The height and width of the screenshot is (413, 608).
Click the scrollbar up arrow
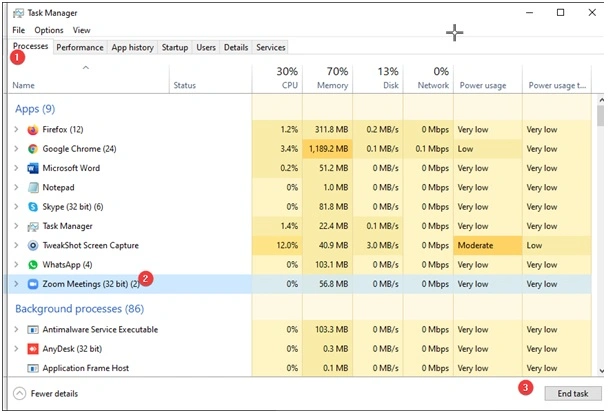(601, 99)
